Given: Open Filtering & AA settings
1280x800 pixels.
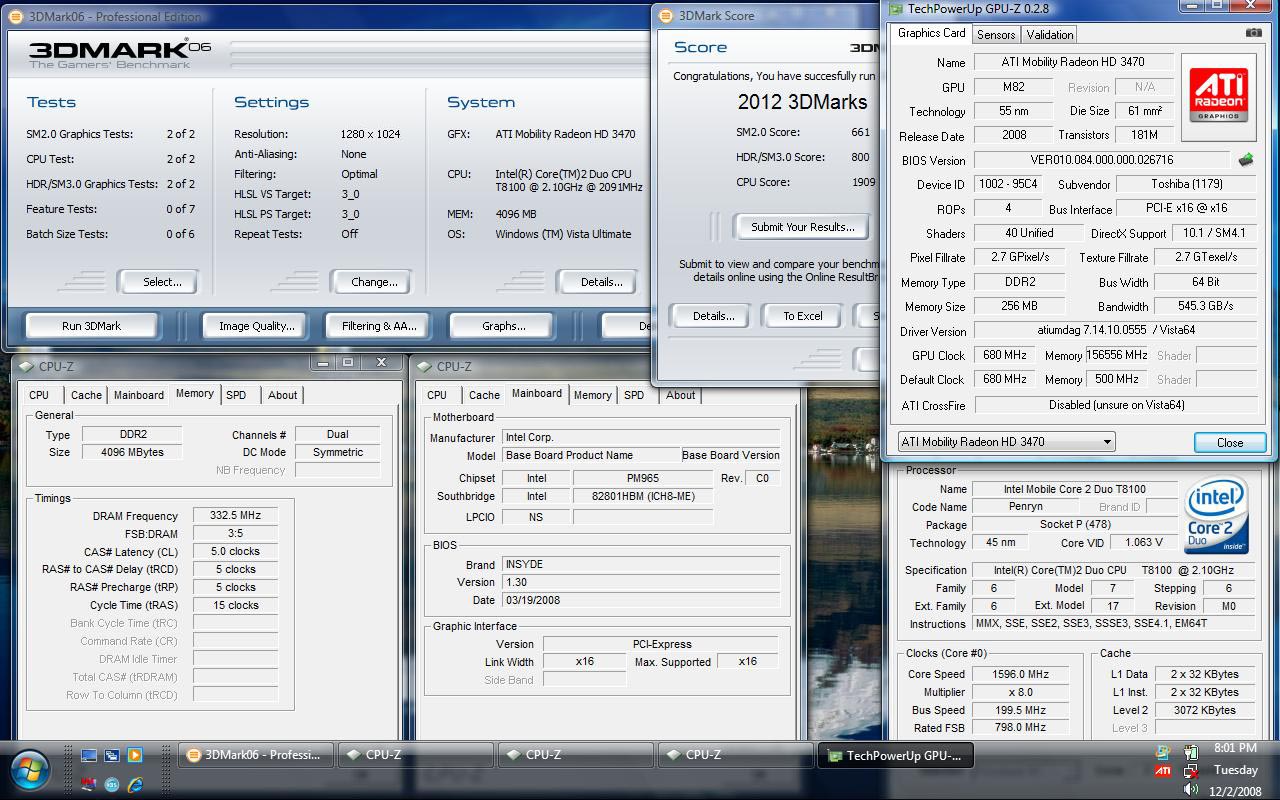Looking at the screenshot, I should tap(379, 326).
